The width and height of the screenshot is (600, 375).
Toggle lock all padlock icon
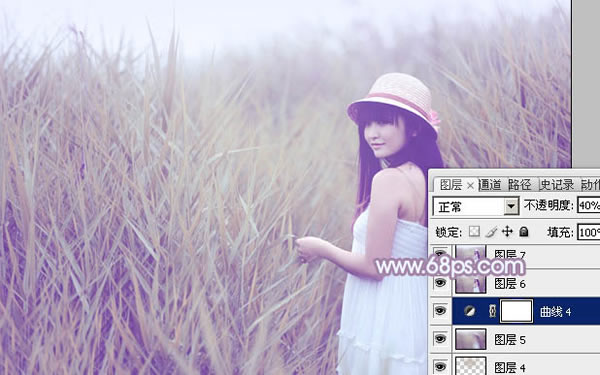pos(524,231)
